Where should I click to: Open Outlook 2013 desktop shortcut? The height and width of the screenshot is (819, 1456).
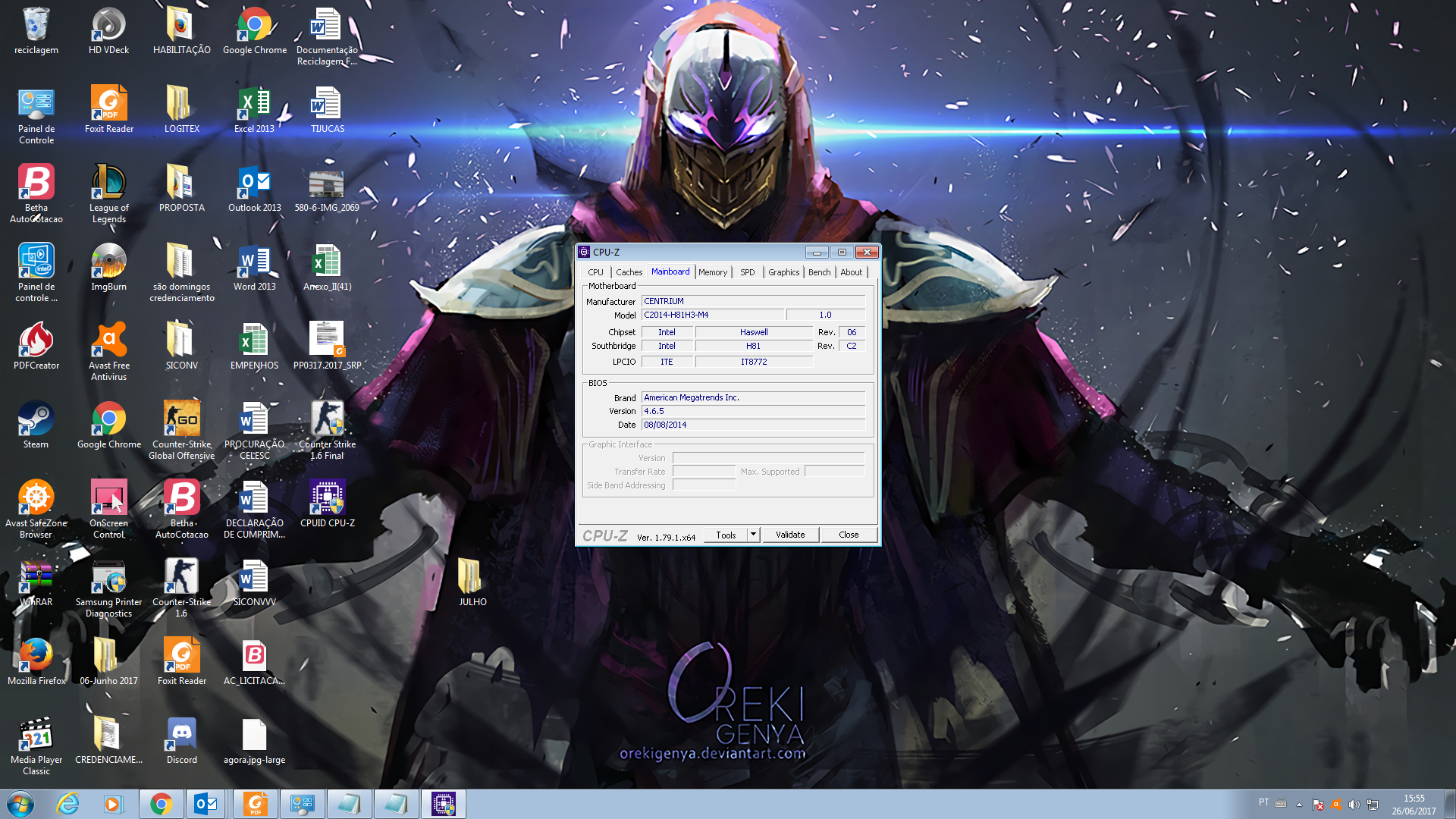click(x=255, y=187)
